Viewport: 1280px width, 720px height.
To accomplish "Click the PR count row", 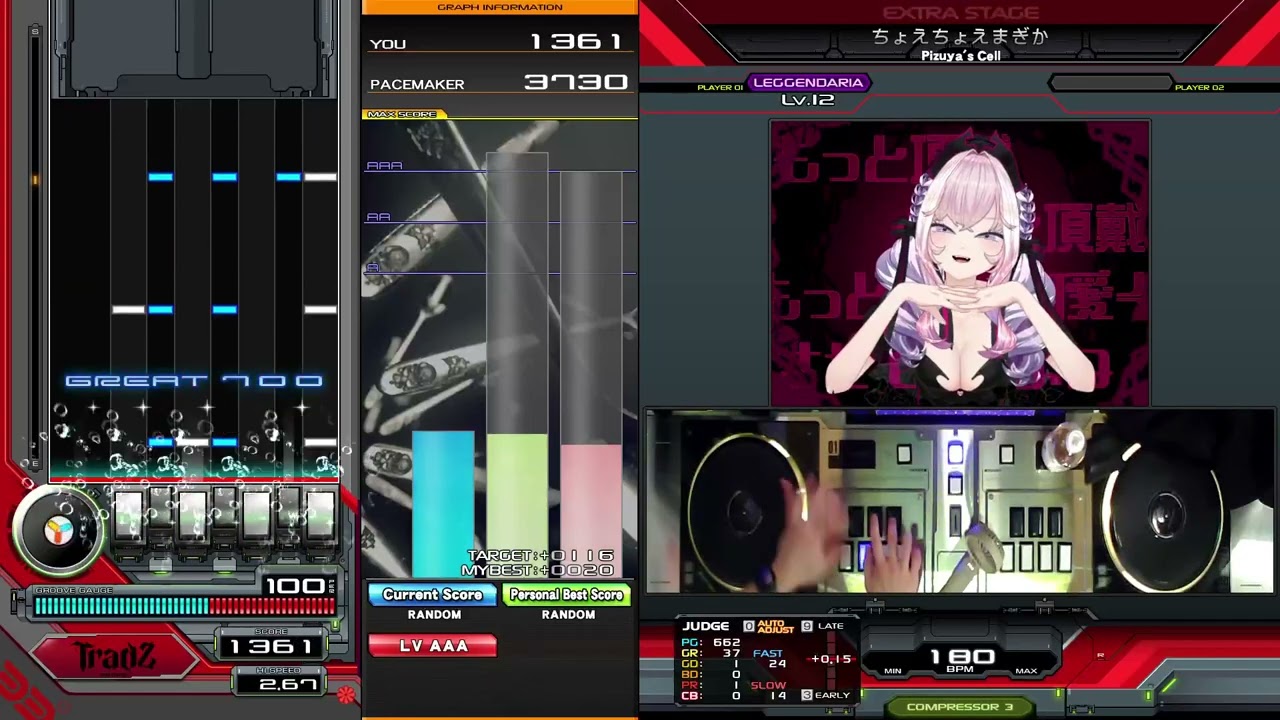I will [x=712, y=686].
